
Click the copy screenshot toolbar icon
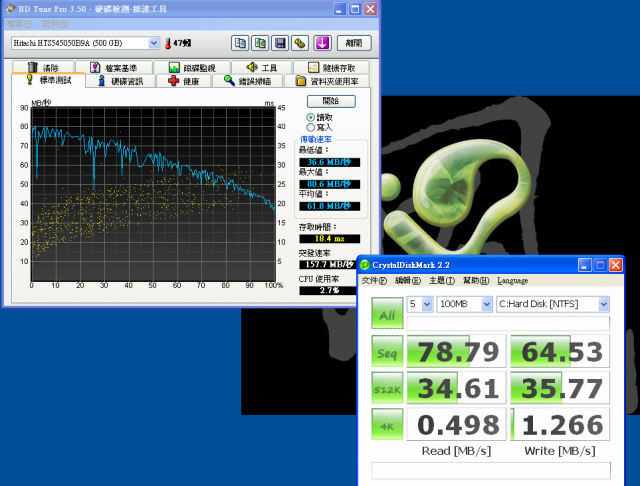(260, 43)
